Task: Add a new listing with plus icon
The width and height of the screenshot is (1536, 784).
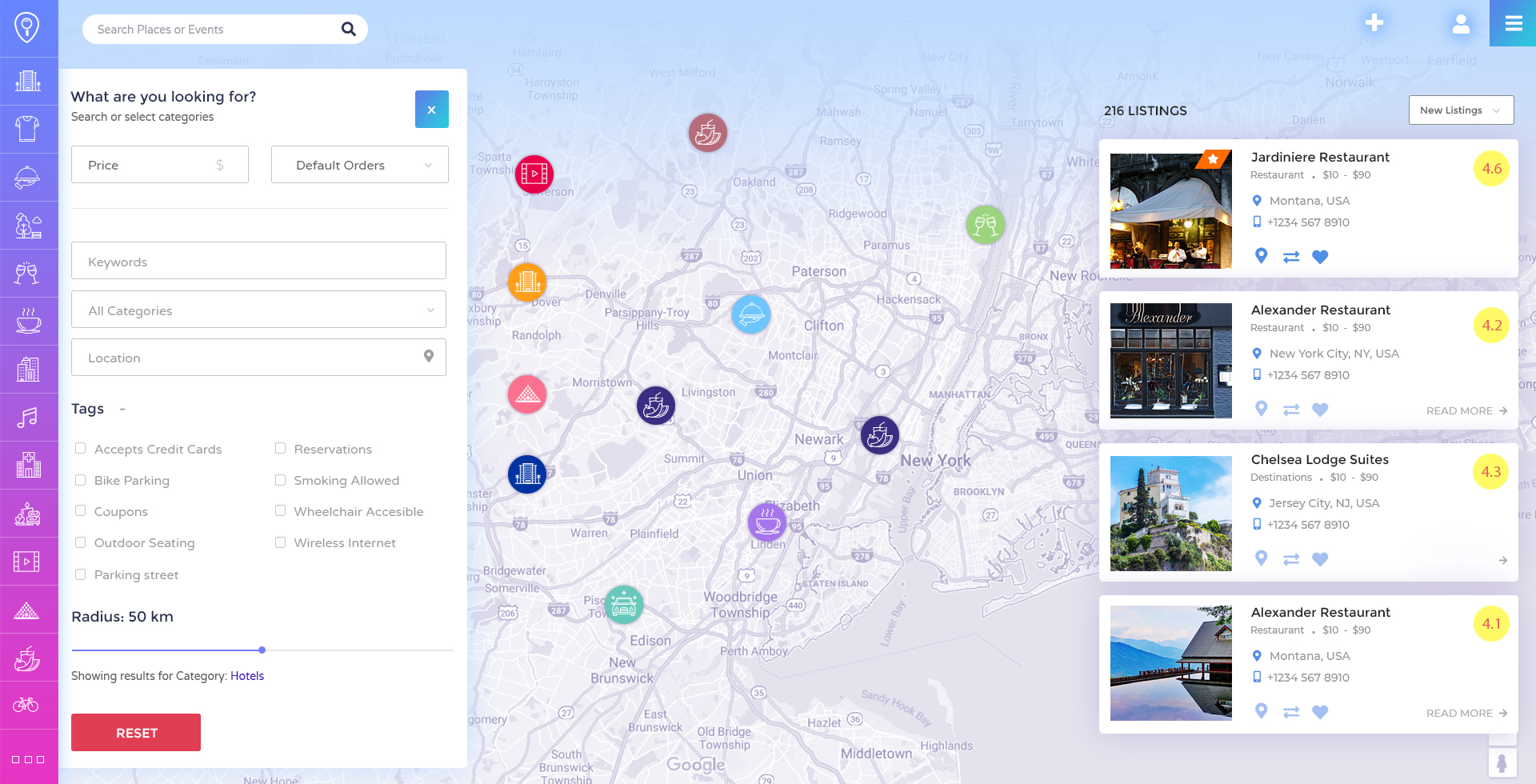Action: [x=1374, y=23]
